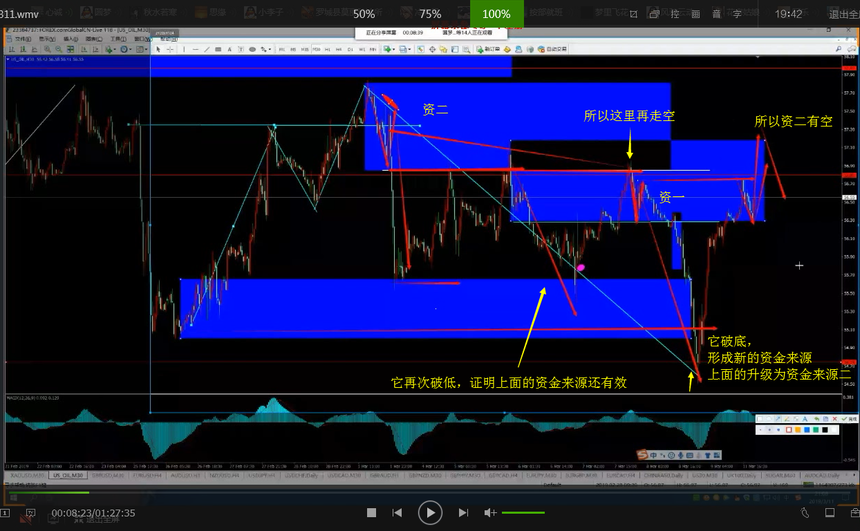This screenshot has width=860, height=531.
Task: Pick the orange color swatch in drawing palette
Action: pos(797,430)
